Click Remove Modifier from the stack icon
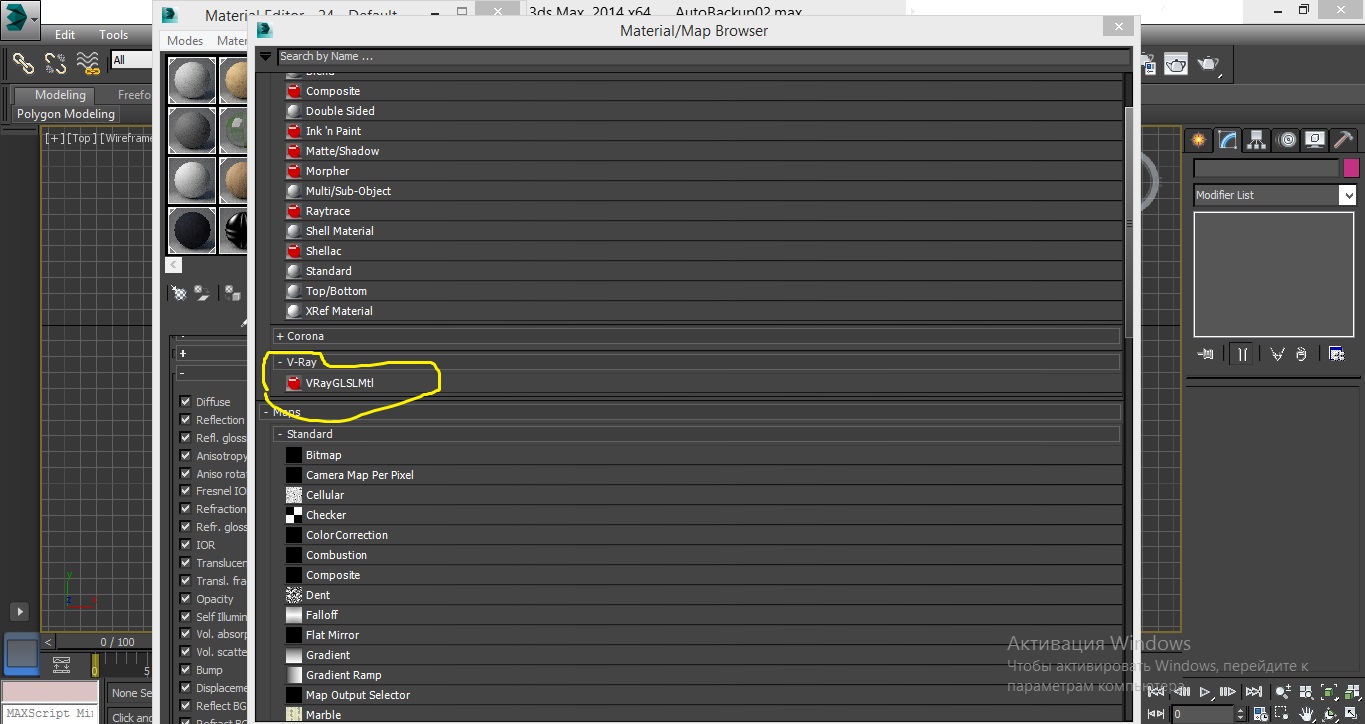This screenshot has width=1365, height=724. (x=1301, y=354)
